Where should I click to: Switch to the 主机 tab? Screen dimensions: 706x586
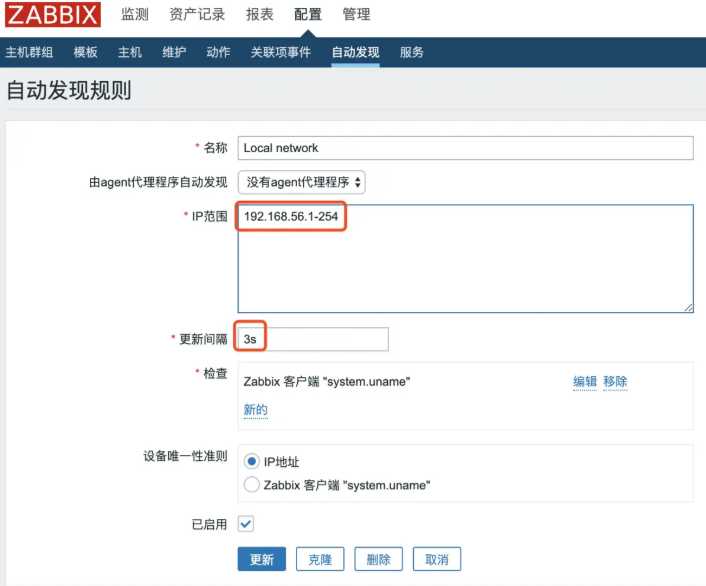click(x=130, y=52)
